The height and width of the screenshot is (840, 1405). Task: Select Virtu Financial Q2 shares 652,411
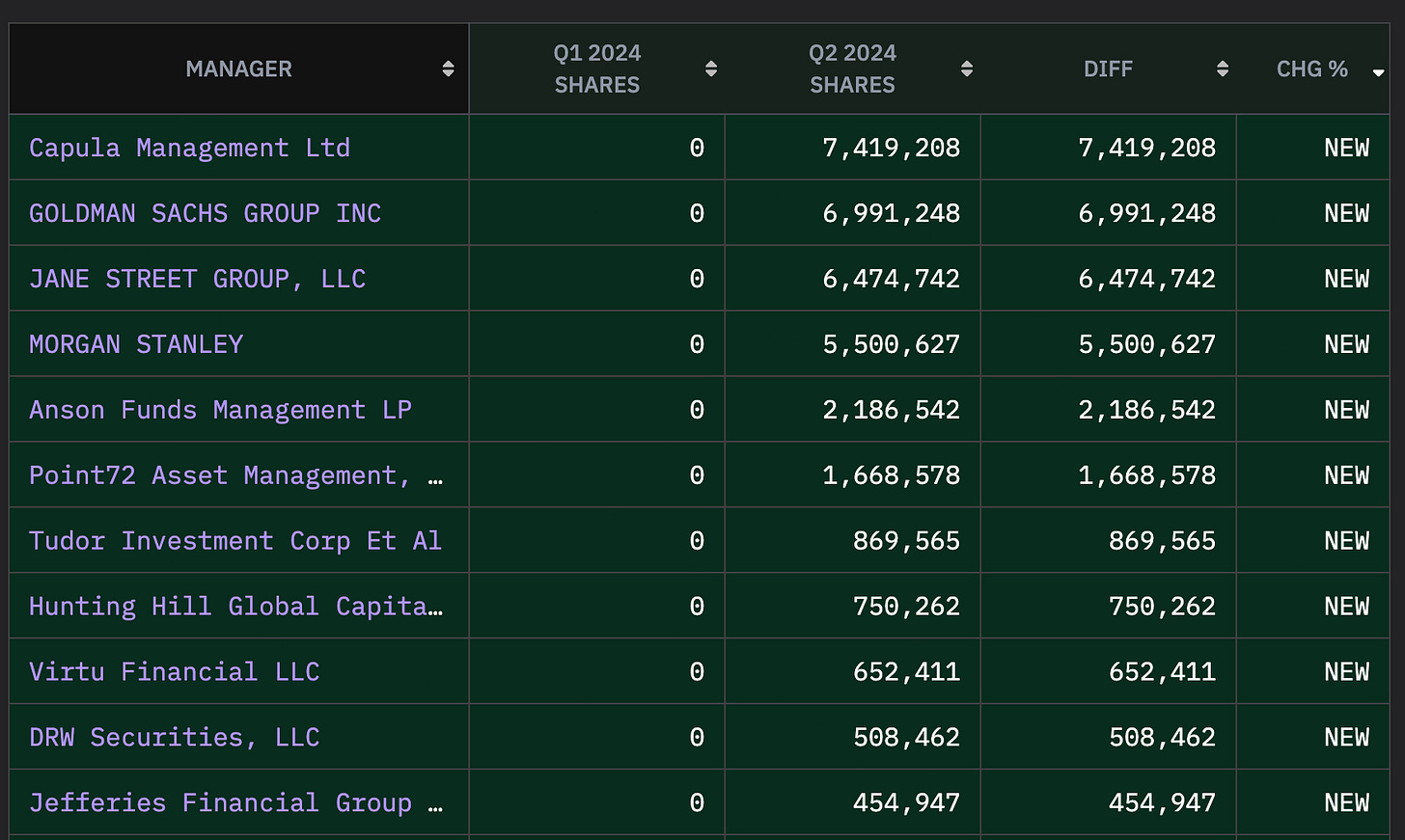coord(906,672)
